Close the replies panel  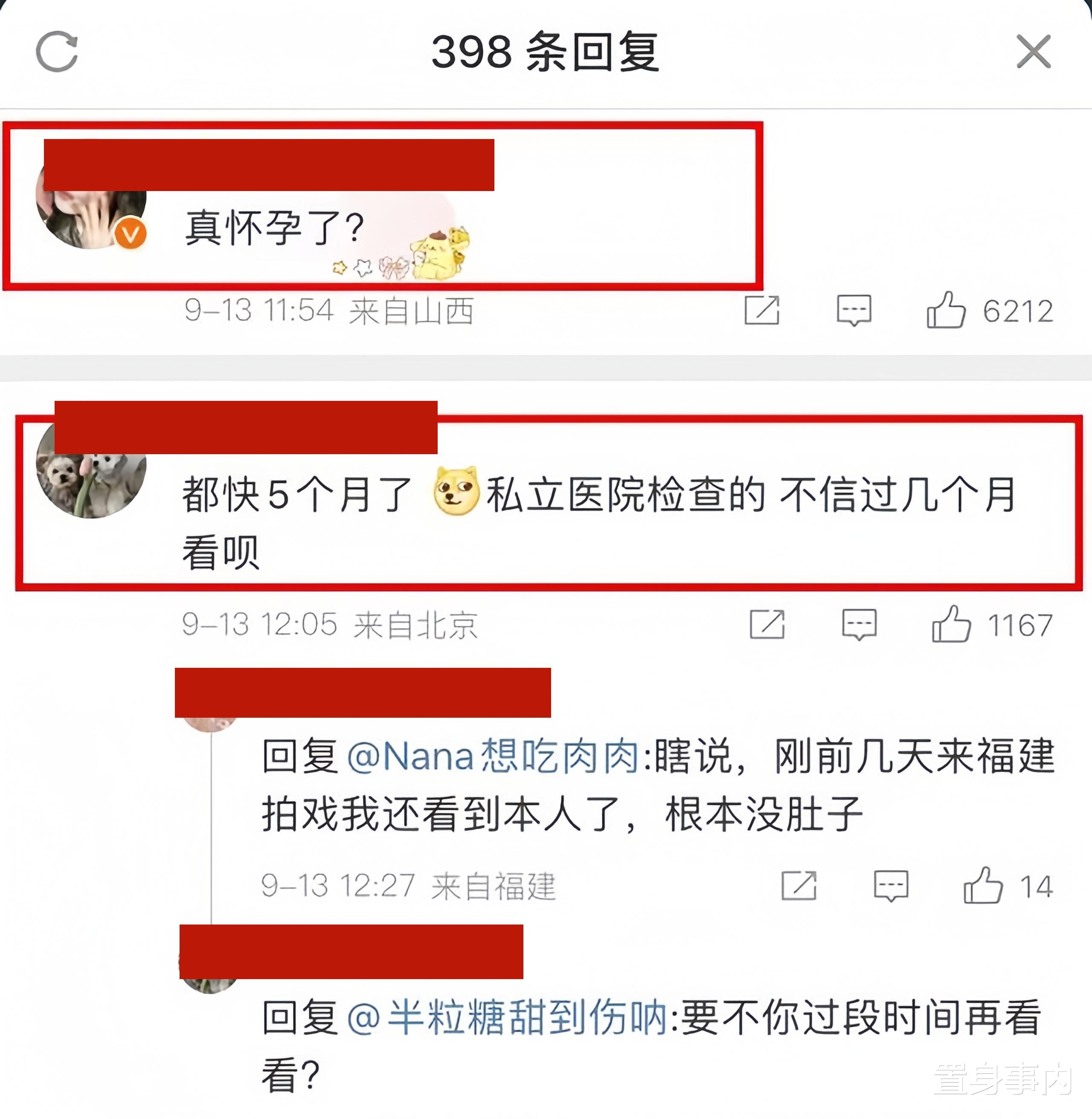pos(1034,52)
